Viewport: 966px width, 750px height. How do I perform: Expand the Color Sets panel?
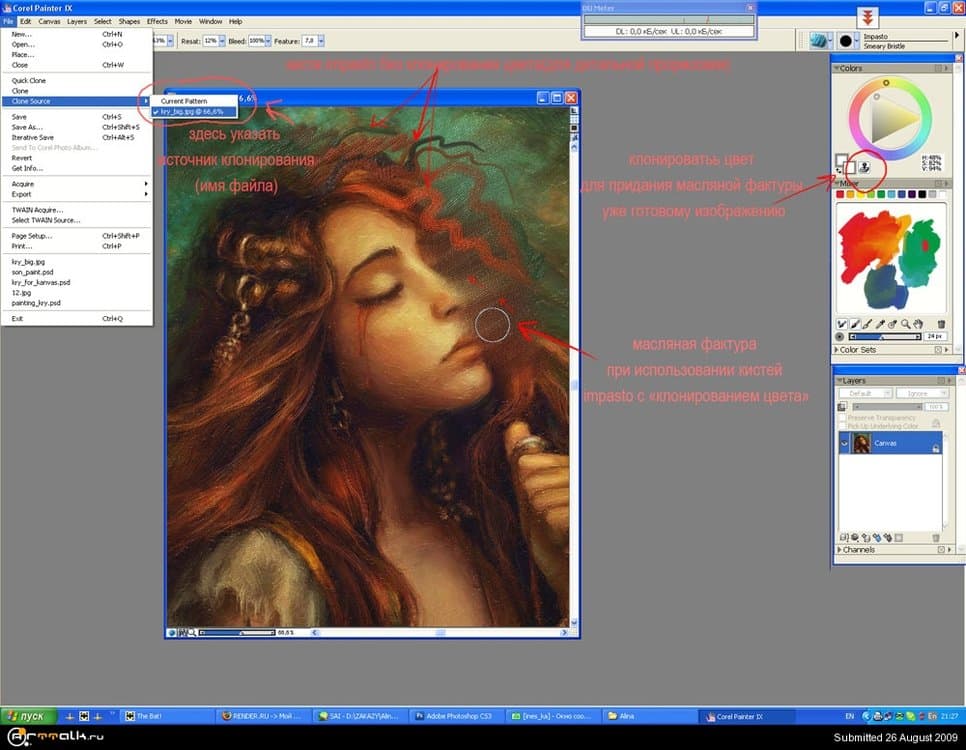pyautogui.click(x=838, y=350)
